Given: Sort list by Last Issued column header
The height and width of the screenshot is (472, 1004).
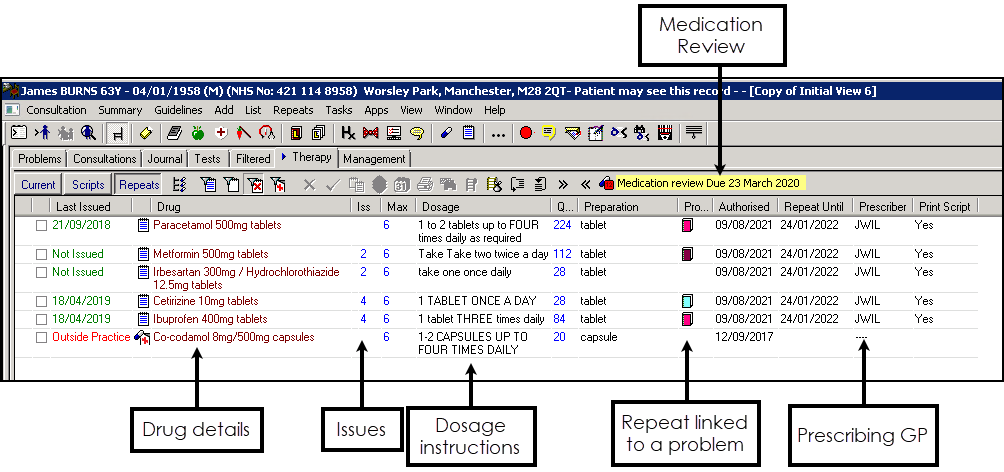Looking at the screenshot, I should pyautogui.click(x=83, y=207).
